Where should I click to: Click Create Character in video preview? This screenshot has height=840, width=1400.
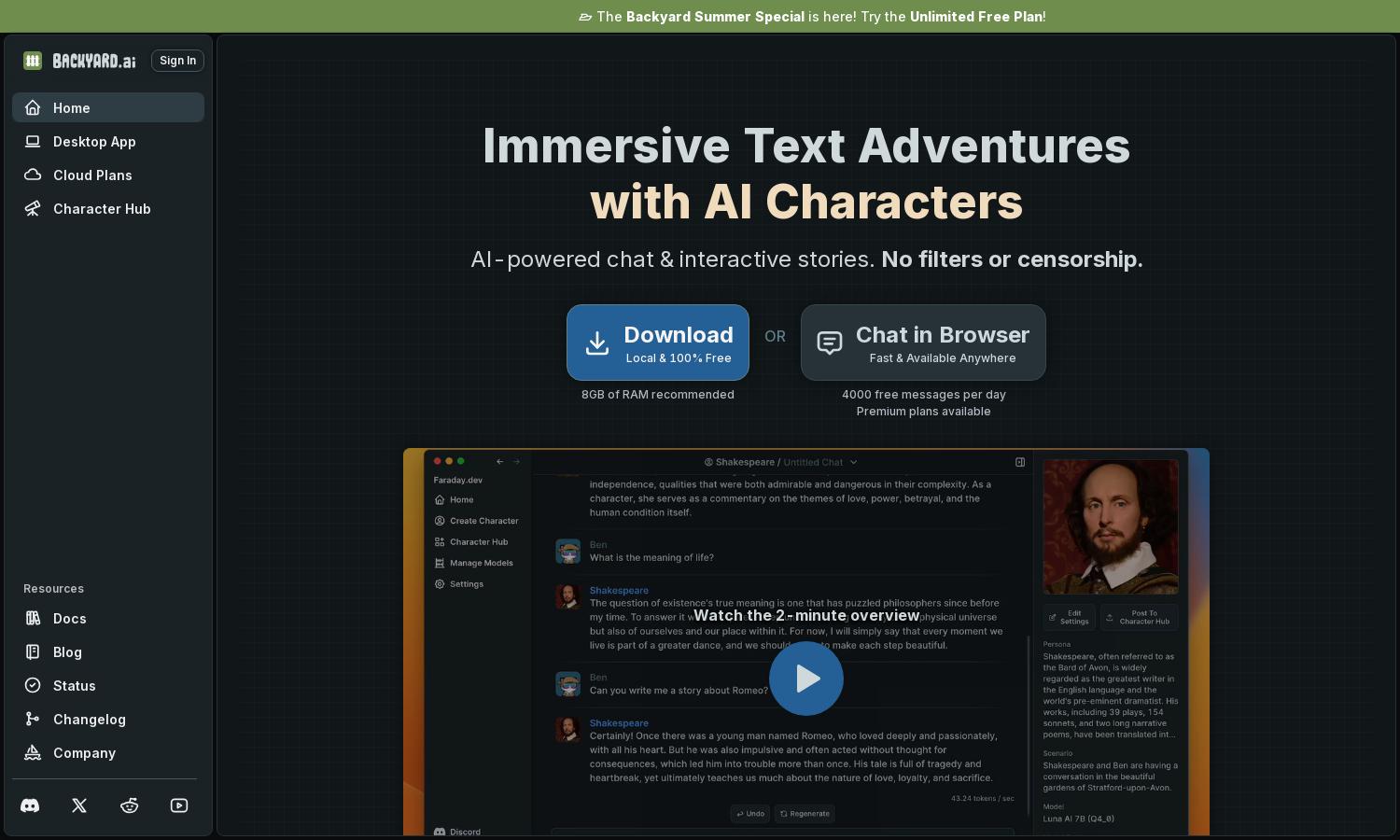click(476, 521)
